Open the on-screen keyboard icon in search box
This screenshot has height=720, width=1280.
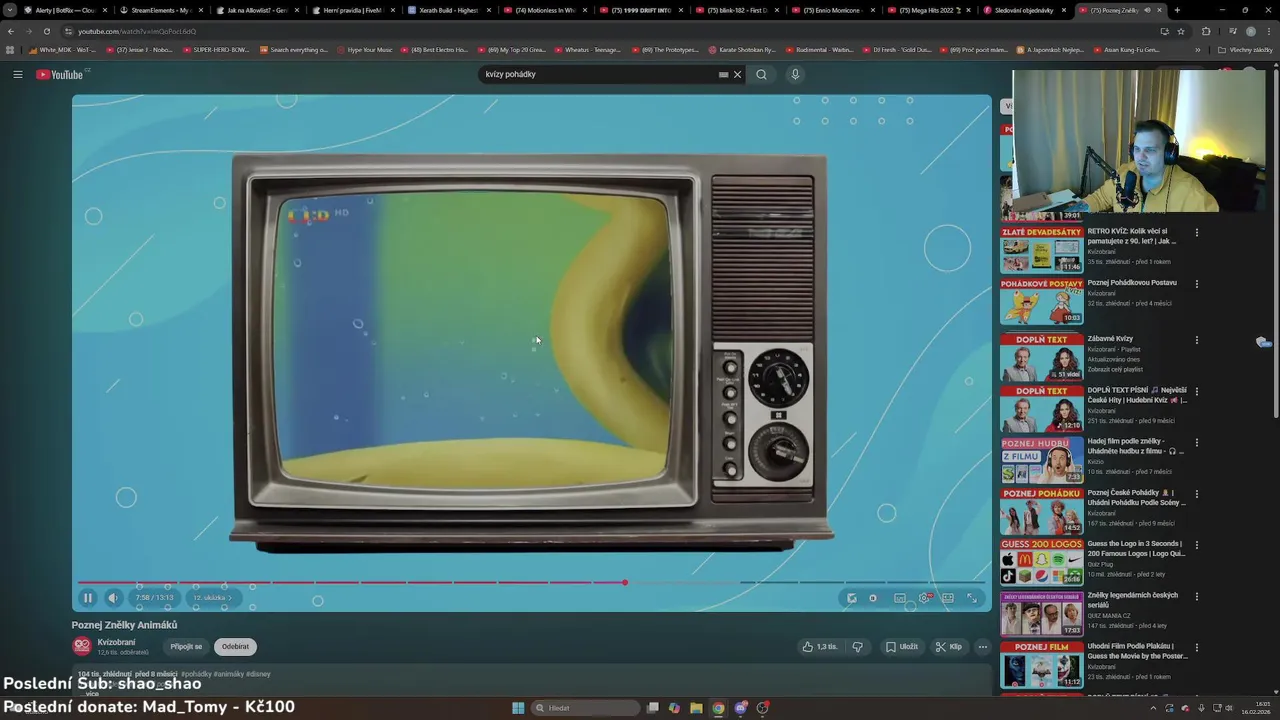[x=723, y=74]
